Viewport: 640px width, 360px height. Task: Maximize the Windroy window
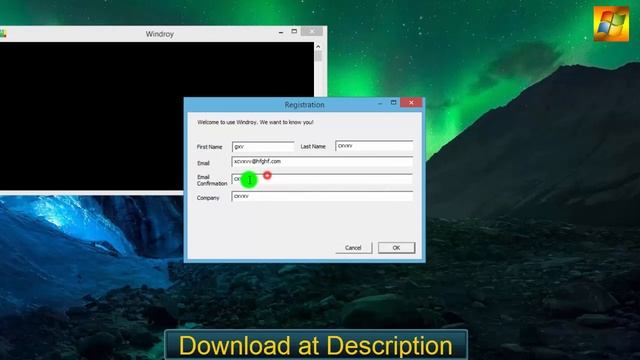coord(294,31)
